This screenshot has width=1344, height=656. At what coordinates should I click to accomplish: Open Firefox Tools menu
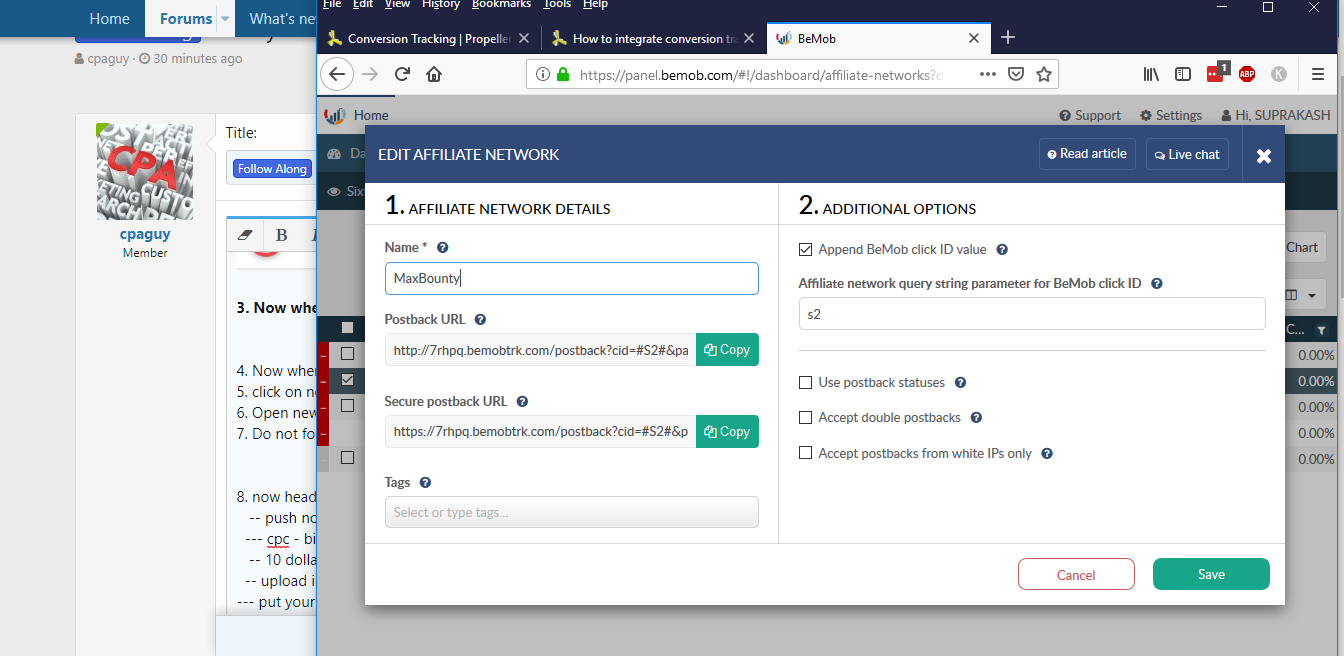click(557, 5)
